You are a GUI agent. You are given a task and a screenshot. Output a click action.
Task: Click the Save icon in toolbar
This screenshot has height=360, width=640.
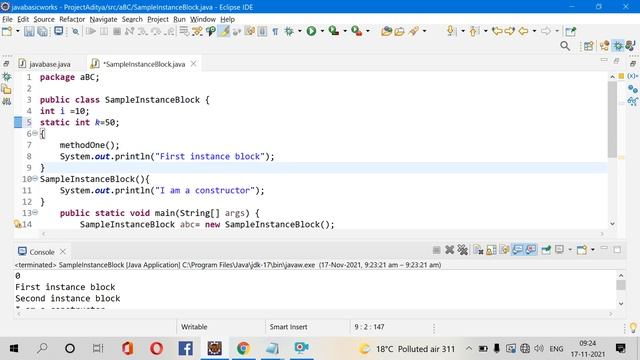pyautogui.click(x=29, y=31)
